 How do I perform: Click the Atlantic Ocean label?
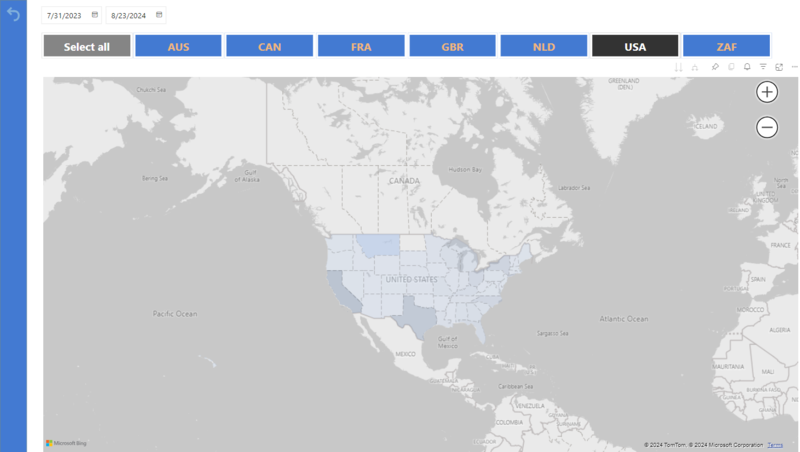623,319
